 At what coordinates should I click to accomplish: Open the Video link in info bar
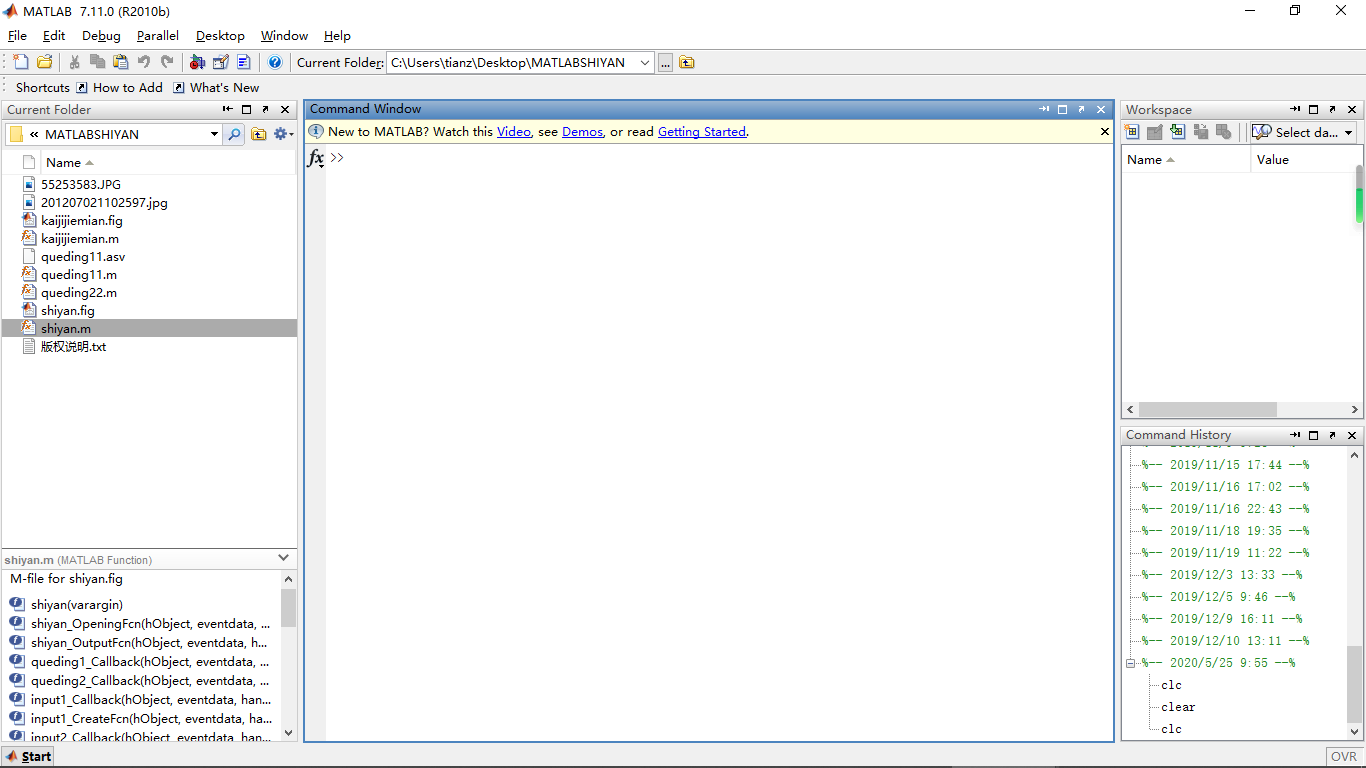pyautogui.click(x=514, y=131)
